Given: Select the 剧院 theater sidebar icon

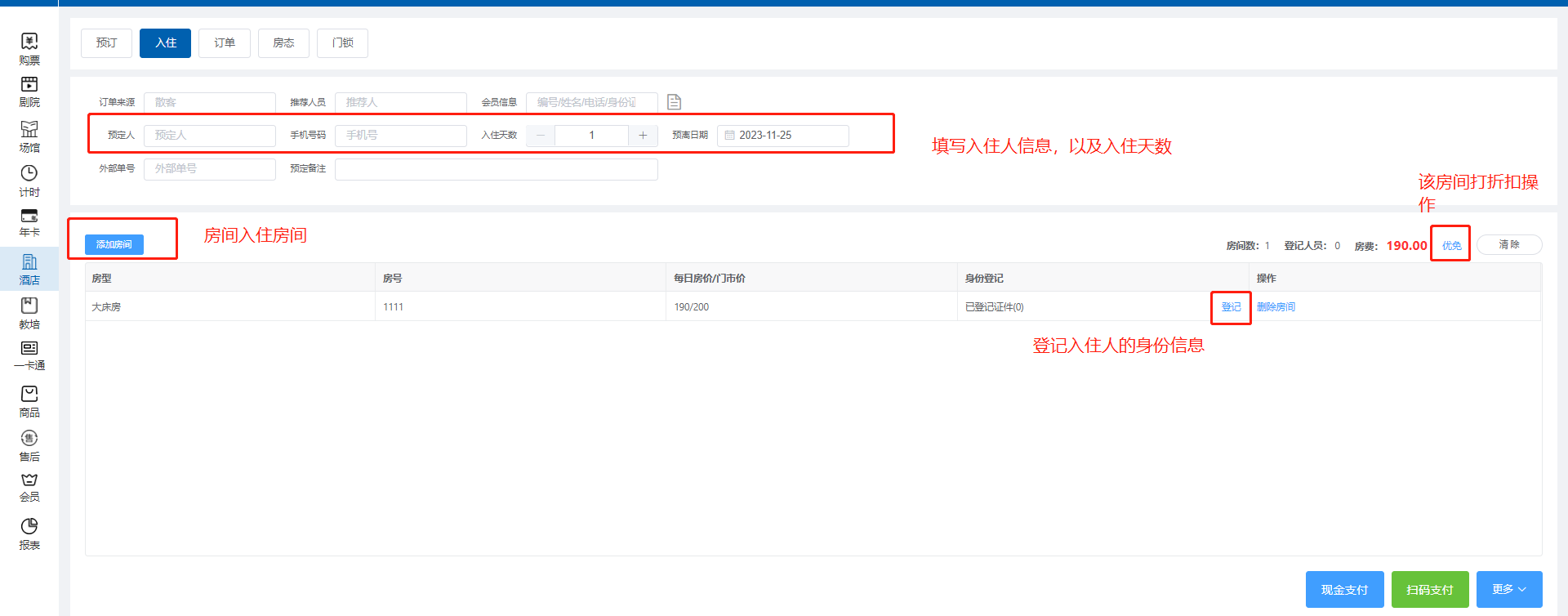Looking at the screenshot, I should coord(29,84).
